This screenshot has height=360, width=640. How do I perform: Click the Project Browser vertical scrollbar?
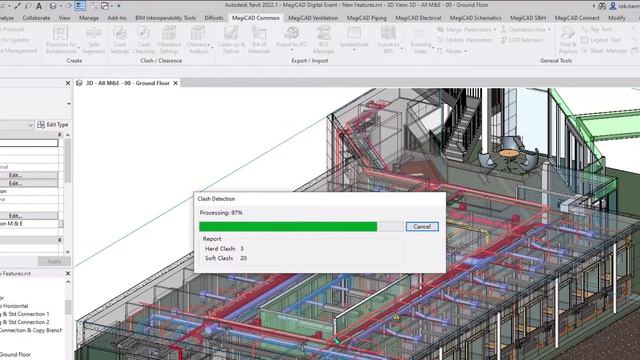coord(68,307)
